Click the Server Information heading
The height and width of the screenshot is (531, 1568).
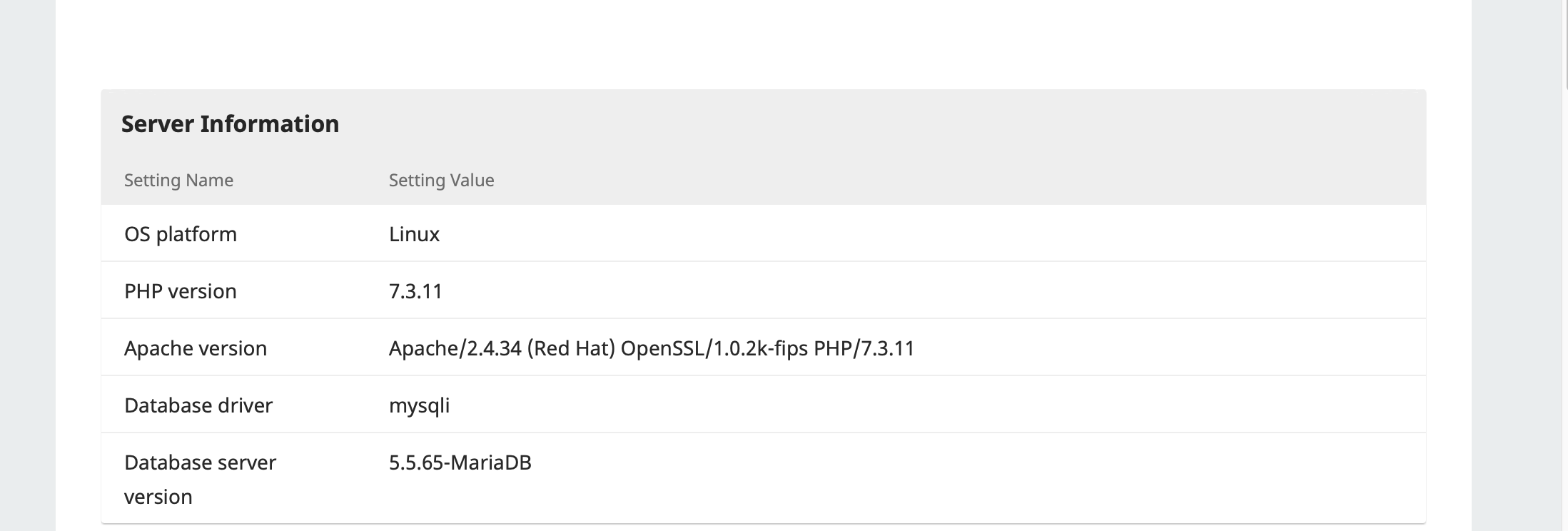tap(230, 124)
